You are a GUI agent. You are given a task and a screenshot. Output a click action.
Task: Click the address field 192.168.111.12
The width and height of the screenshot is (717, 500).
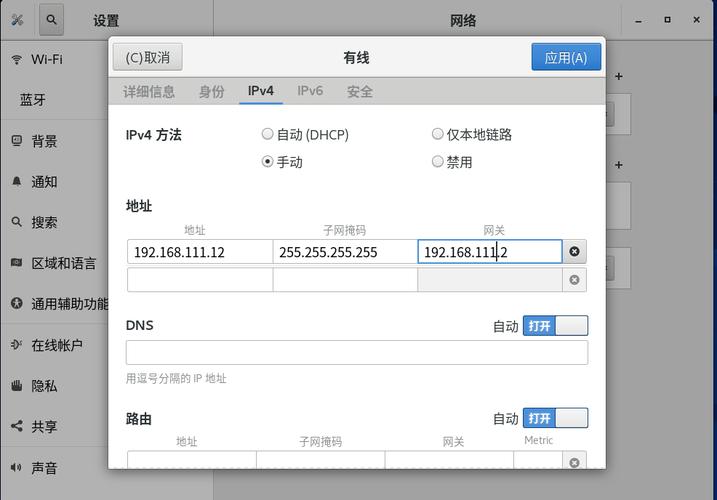[x=200, y=252]
